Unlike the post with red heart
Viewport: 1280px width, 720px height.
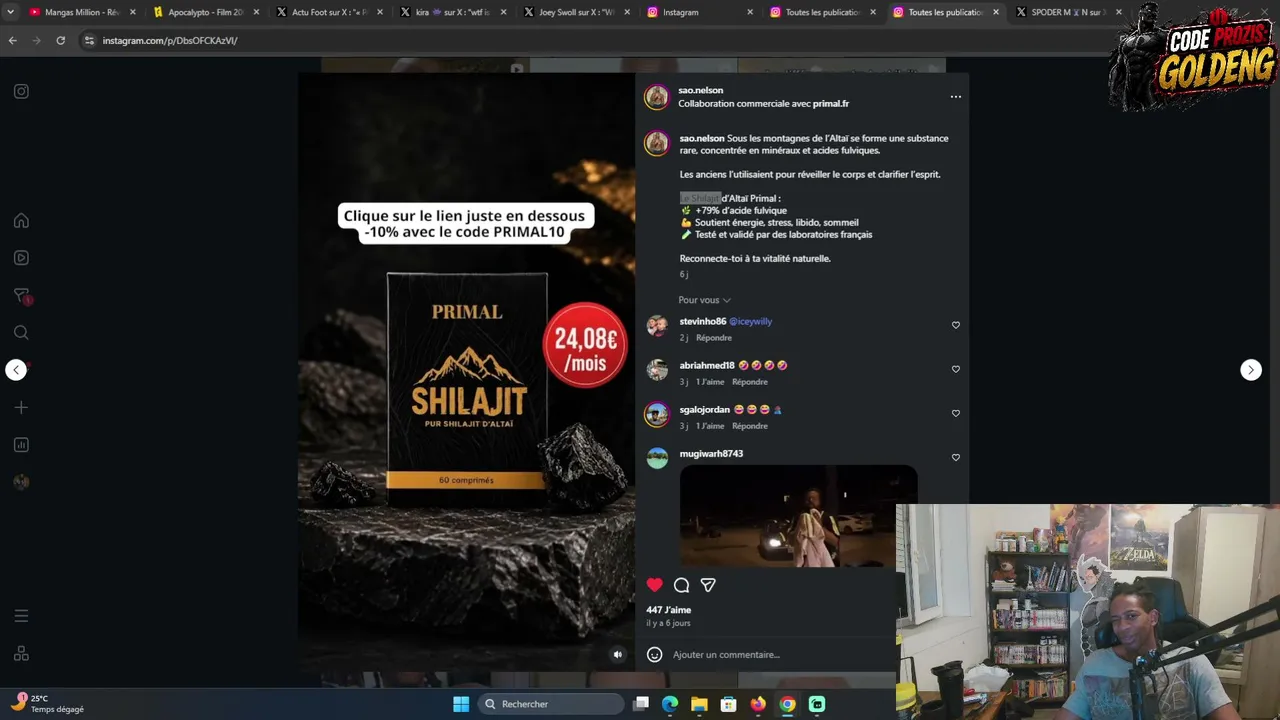coord(654,585)
